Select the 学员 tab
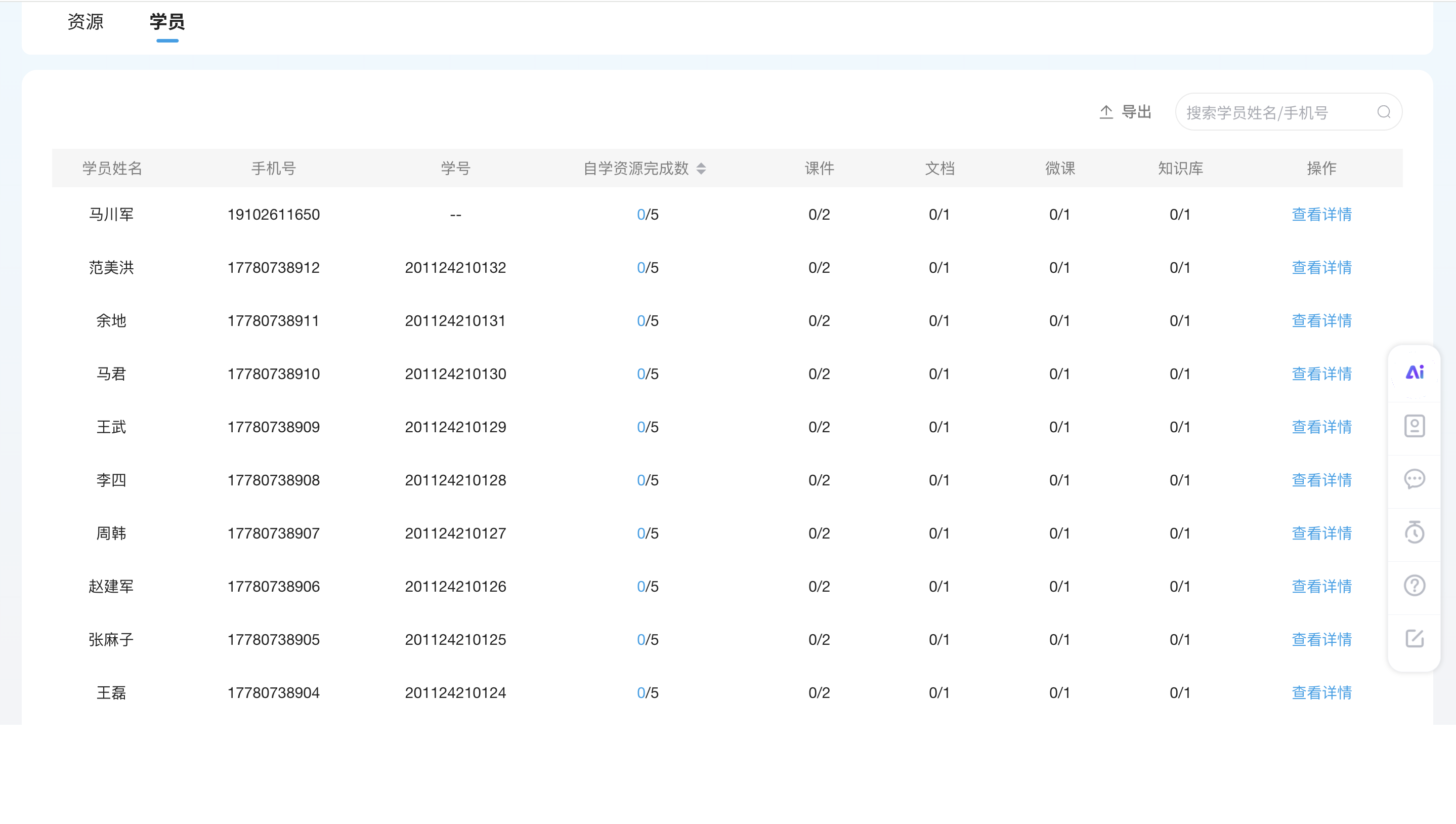This screenshot has height=824, width=1456. [167, 21]
